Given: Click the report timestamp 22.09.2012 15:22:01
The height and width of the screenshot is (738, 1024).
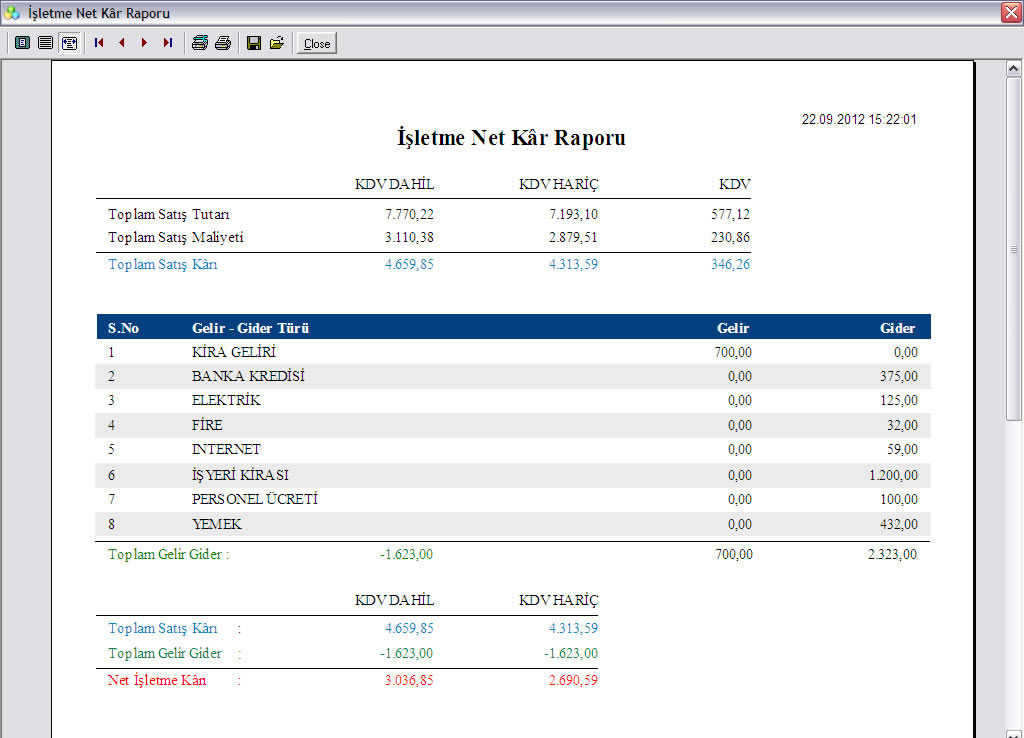Looking at the screenshot, I should 859,120.
